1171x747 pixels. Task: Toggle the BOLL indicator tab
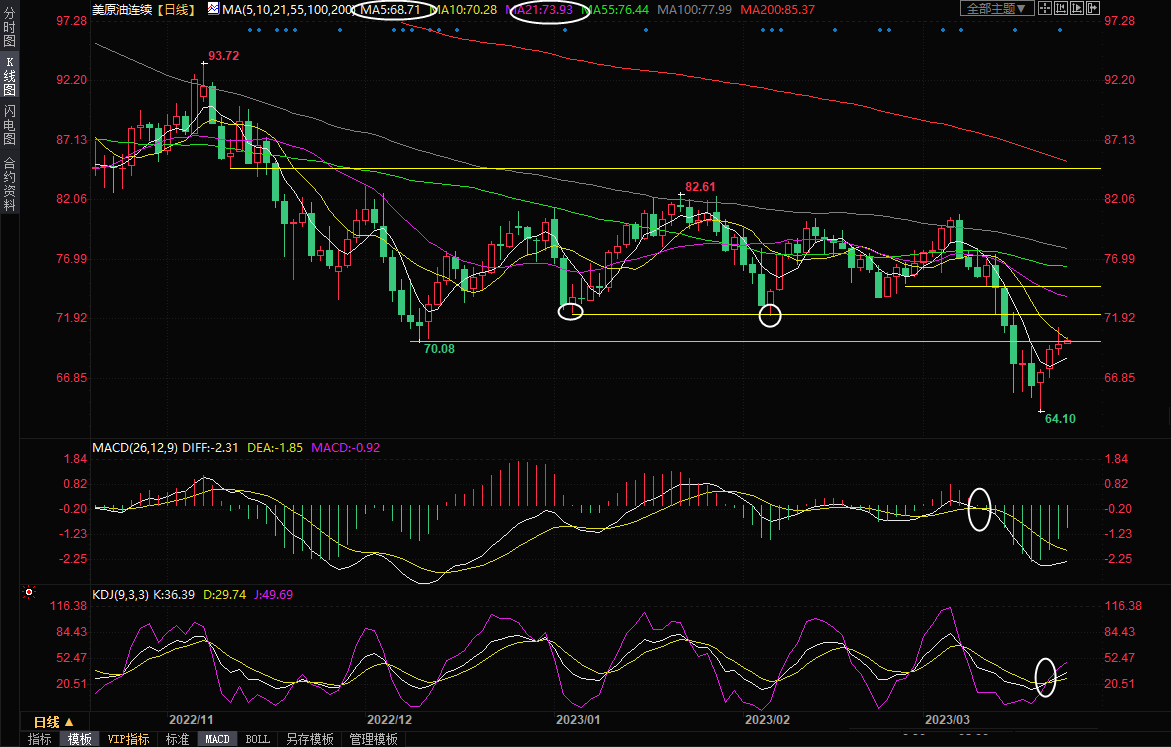click(x=257, y=739)
